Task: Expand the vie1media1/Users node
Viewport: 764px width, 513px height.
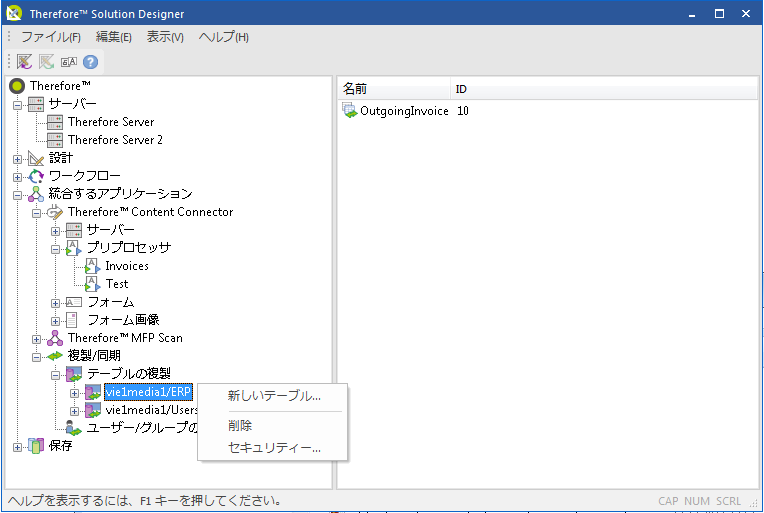Action: tap(75, 411)
